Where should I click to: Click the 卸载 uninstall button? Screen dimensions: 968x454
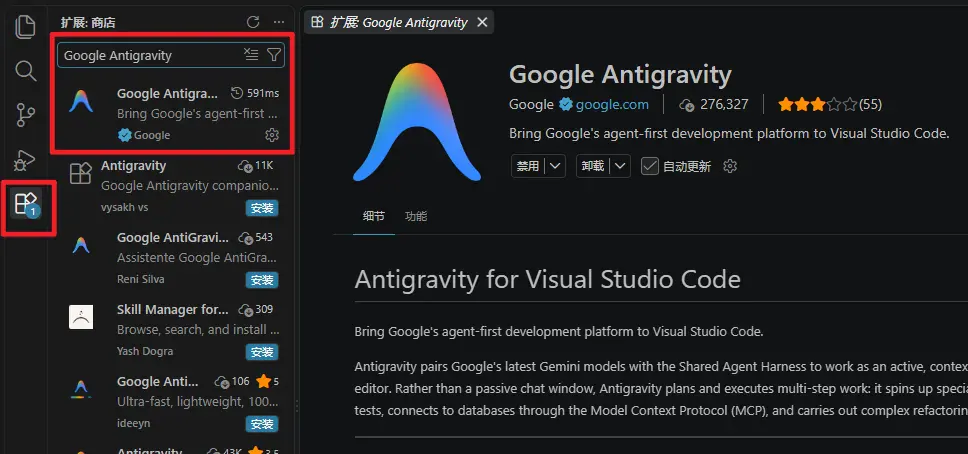click(593, 166)
